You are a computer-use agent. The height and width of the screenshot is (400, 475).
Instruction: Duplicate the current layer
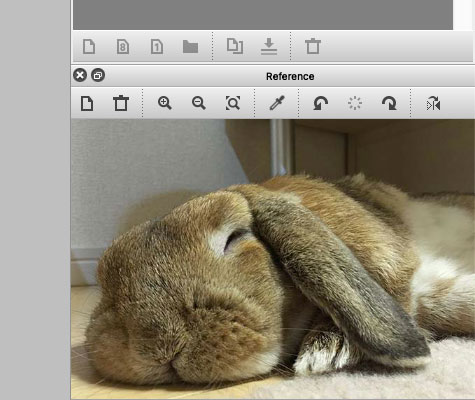pyautogui.click(x=235, y=46)
